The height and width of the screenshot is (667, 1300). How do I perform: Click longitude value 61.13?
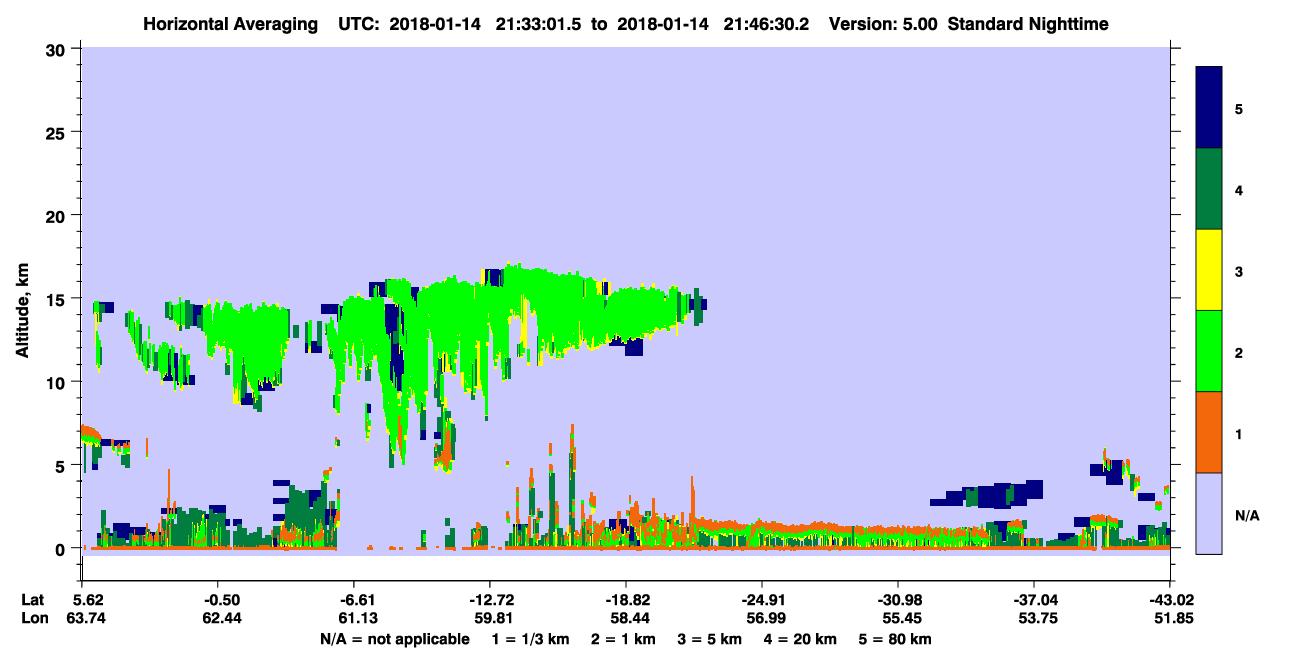click(x=356, y=618)
